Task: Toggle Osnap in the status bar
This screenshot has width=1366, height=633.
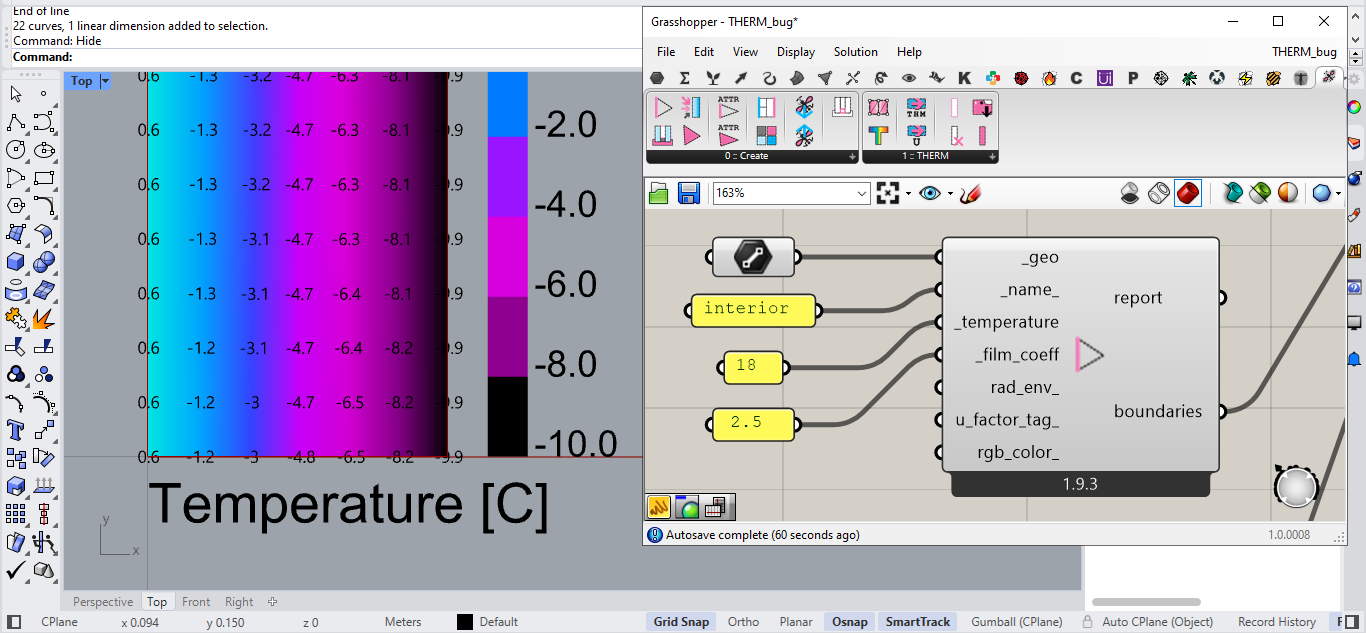Action: tap(849, 622)
